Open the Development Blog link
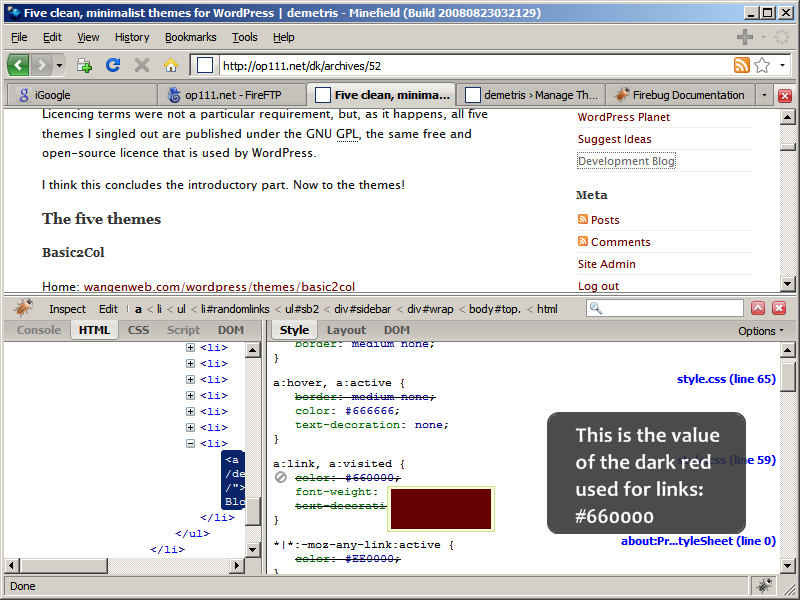 [626, 161]
